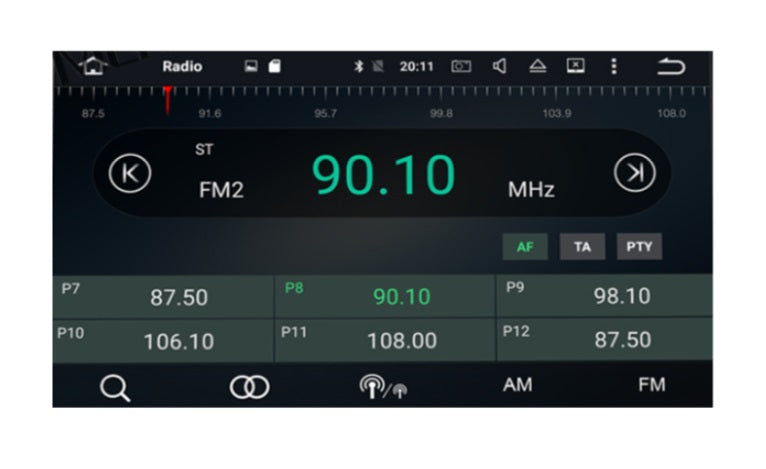Tap the speaker volume icon
The height and width of the screenshot is (469, 766).
point(499,66)
